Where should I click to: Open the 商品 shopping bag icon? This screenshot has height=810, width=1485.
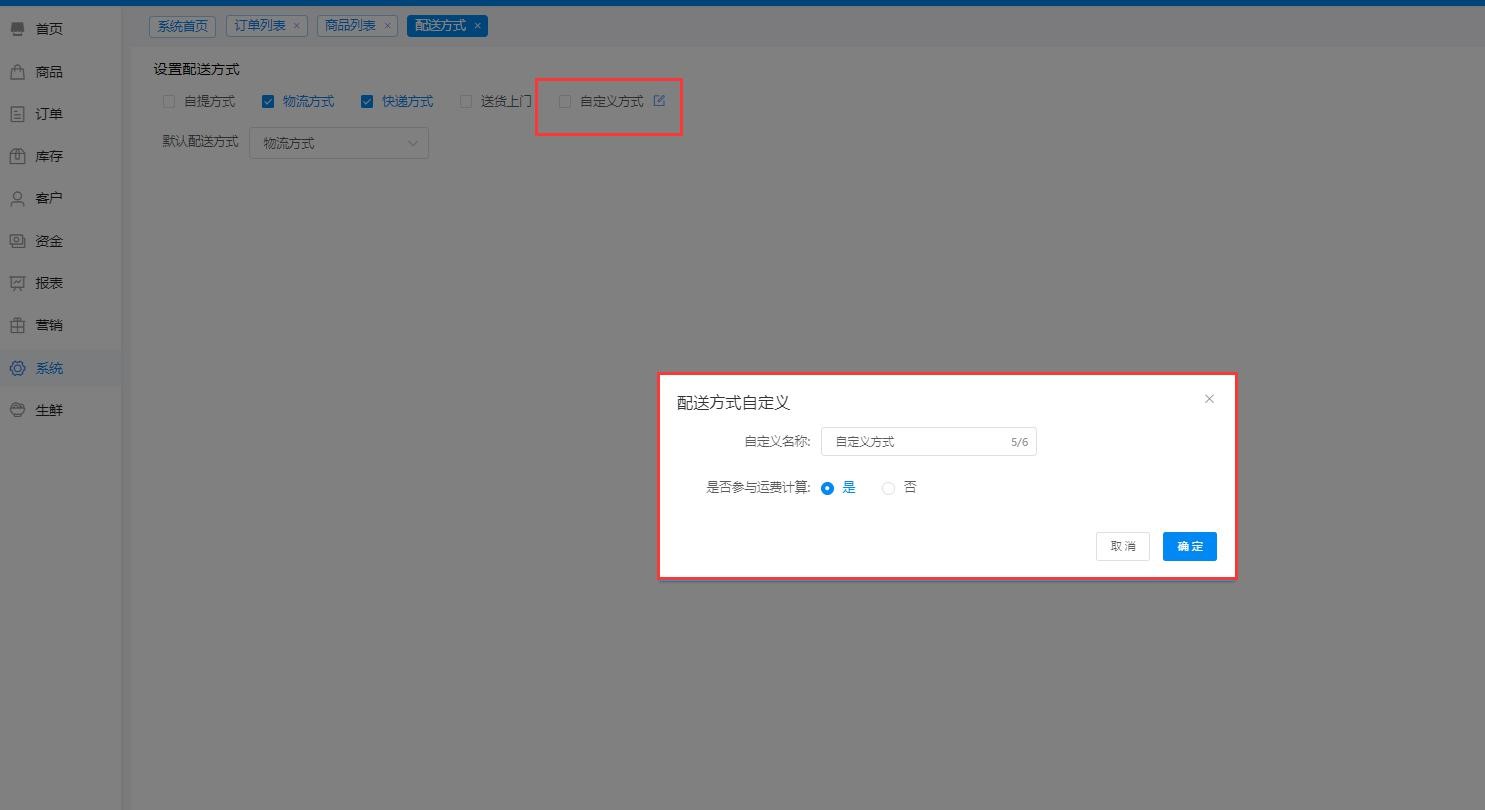[x=17, y=72]
